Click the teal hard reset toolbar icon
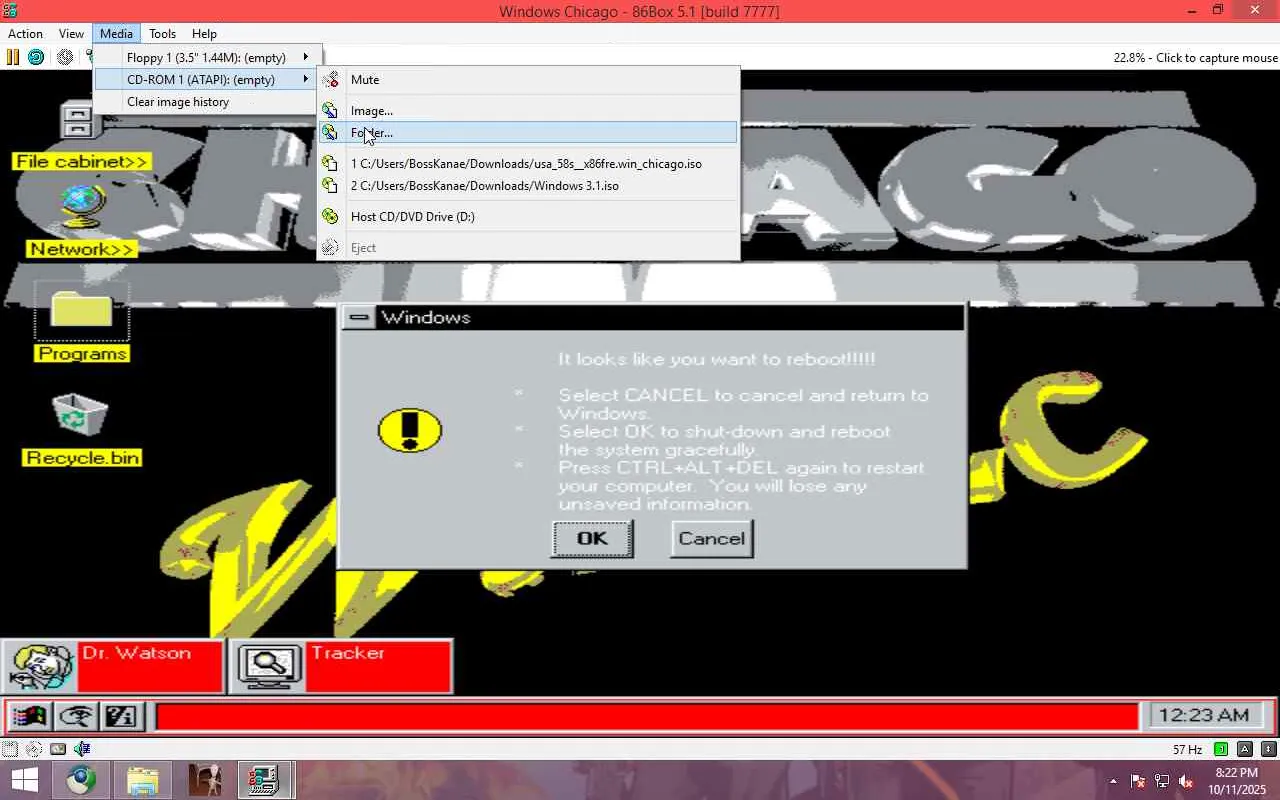Viewport: 1280px width, 800px height. [36, 57]
